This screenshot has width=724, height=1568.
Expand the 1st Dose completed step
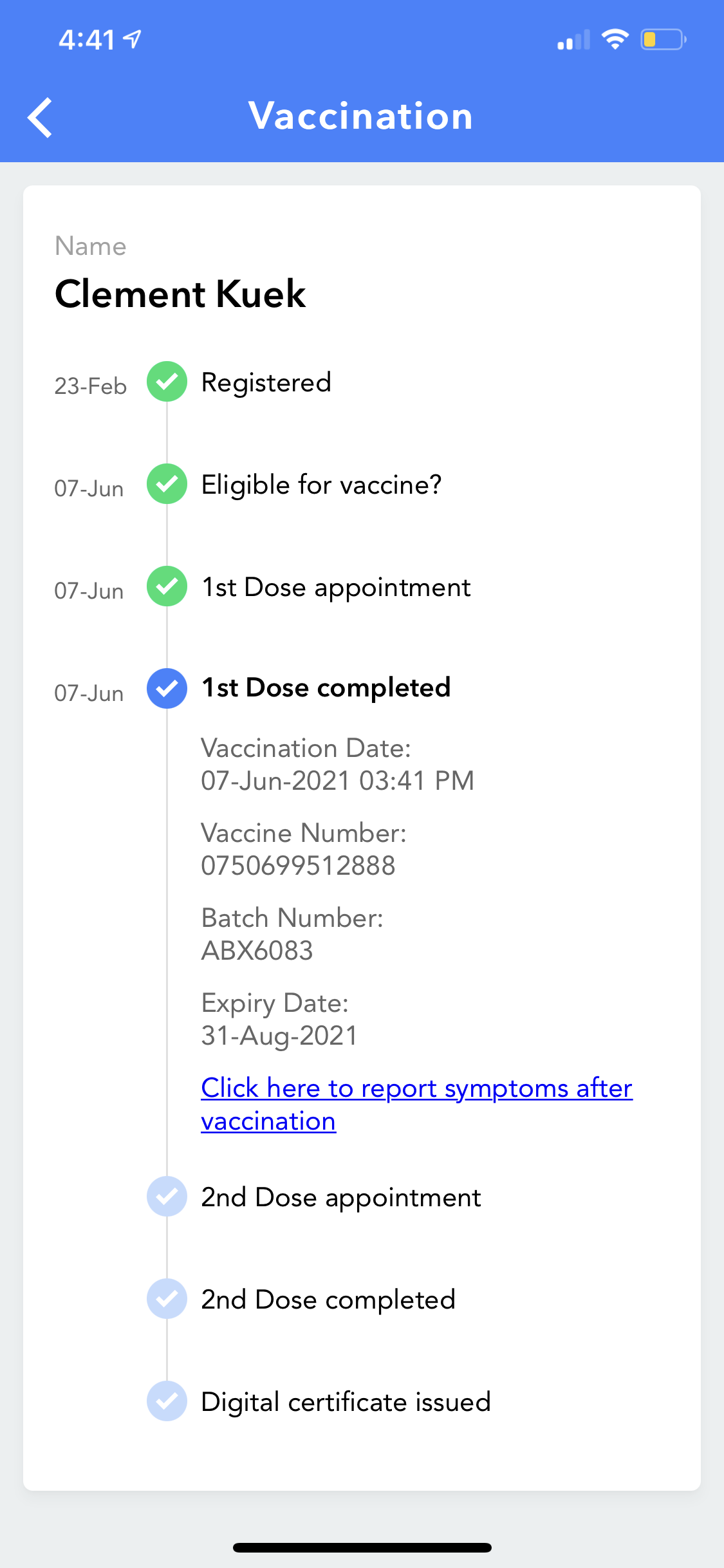(x=326, y=688)
